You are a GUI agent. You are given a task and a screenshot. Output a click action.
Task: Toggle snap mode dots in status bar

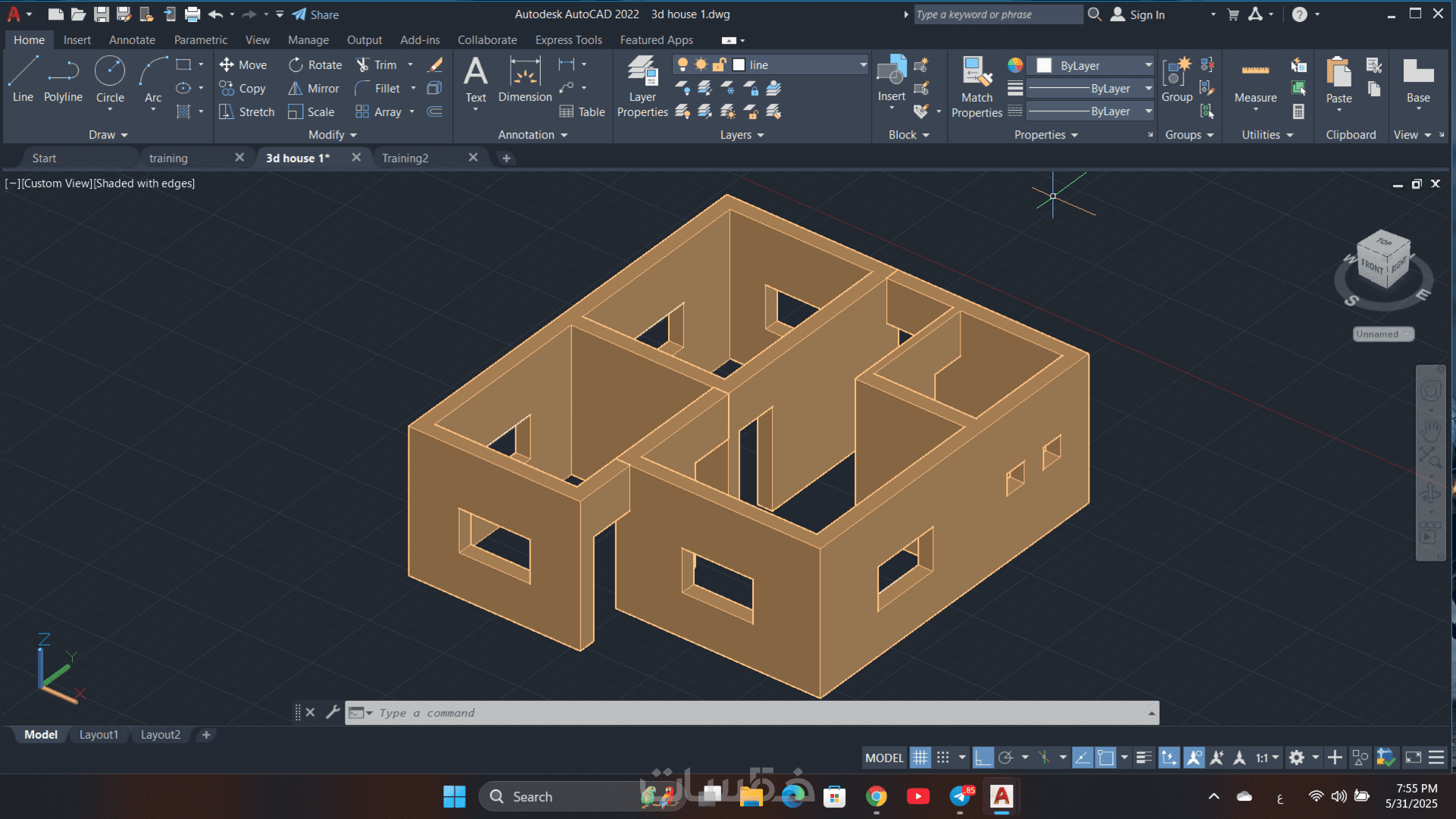click(942, 758)
